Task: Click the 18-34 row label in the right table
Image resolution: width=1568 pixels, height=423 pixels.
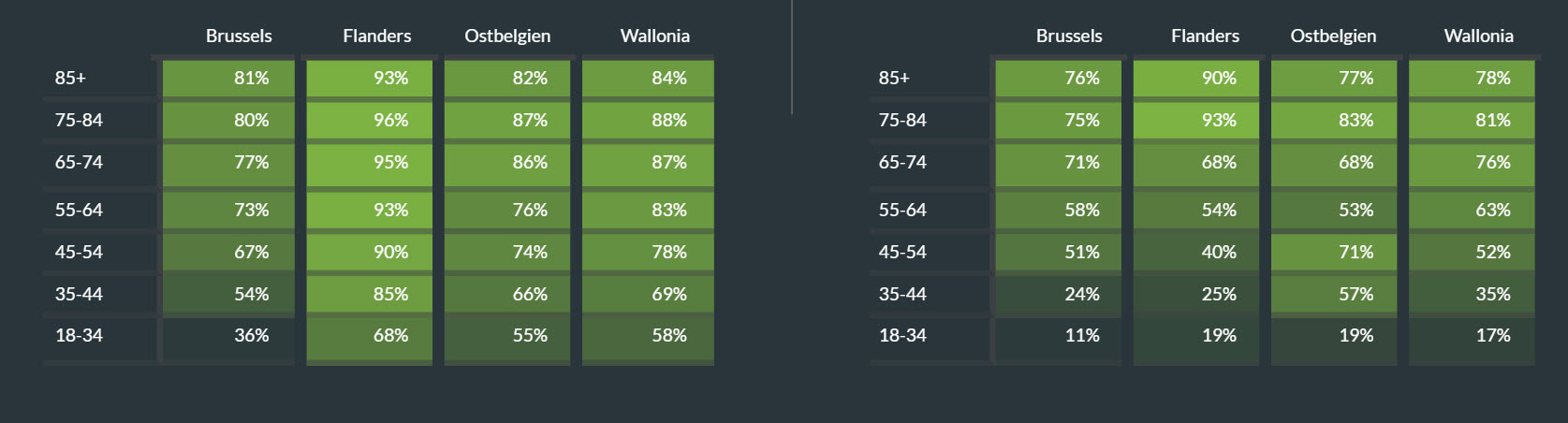Action: pos(902,335)
